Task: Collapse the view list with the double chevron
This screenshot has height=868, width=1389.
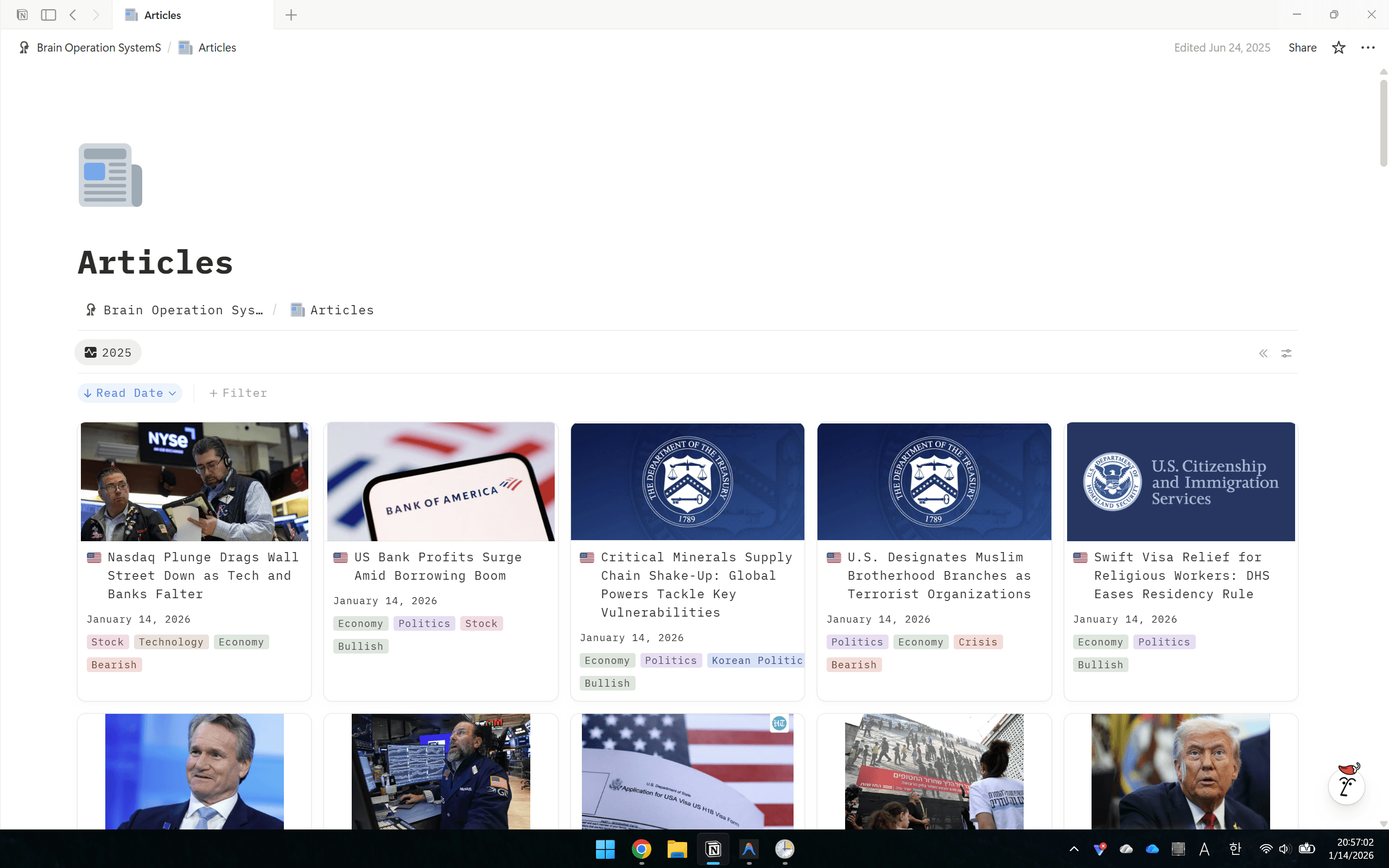Action: [1264, 353]
